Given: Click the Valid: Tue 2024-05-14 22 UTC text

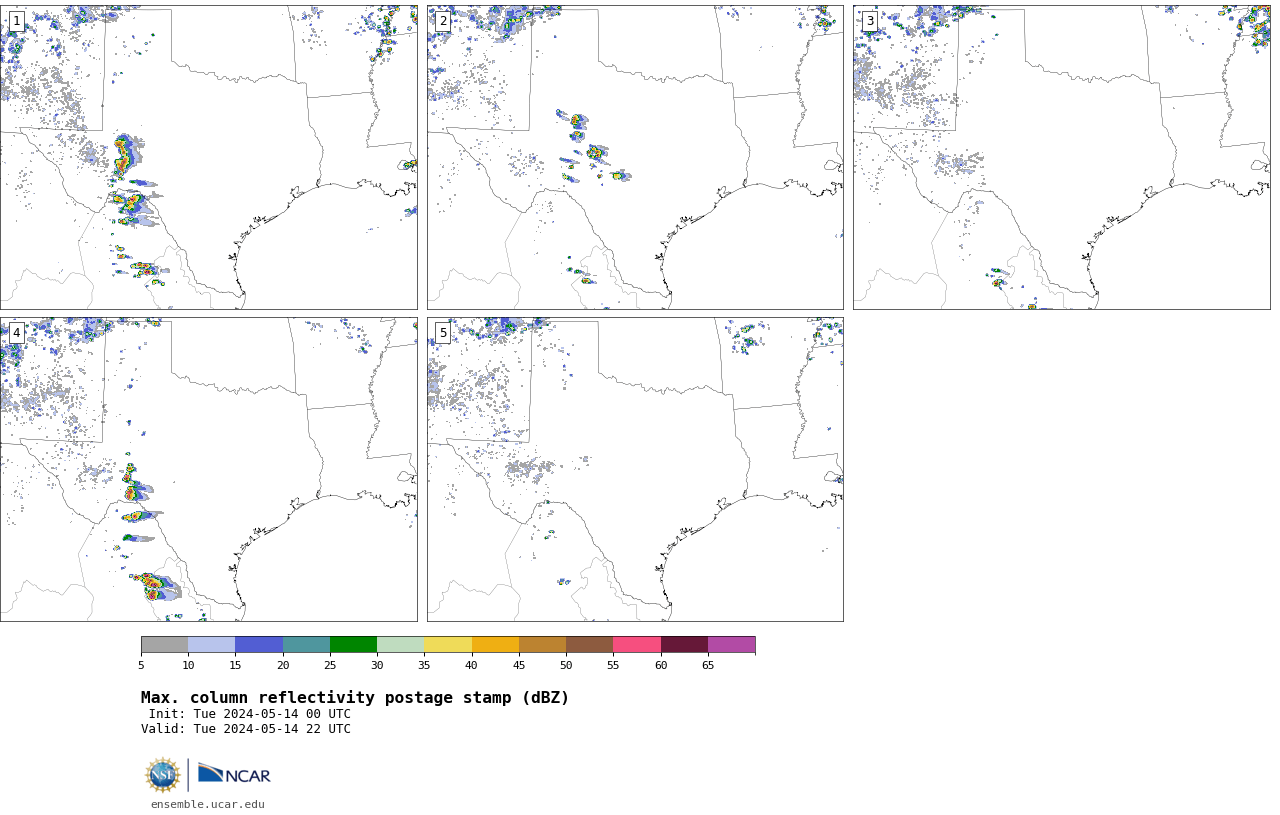Looking at the screenshot, I should click(x=246, y=729).
